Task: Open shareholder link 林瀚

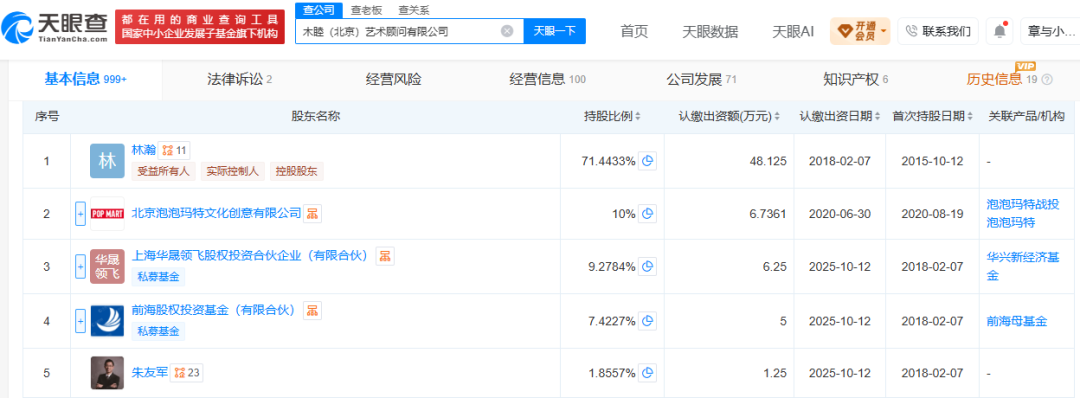Action: (x=143, y=149)
